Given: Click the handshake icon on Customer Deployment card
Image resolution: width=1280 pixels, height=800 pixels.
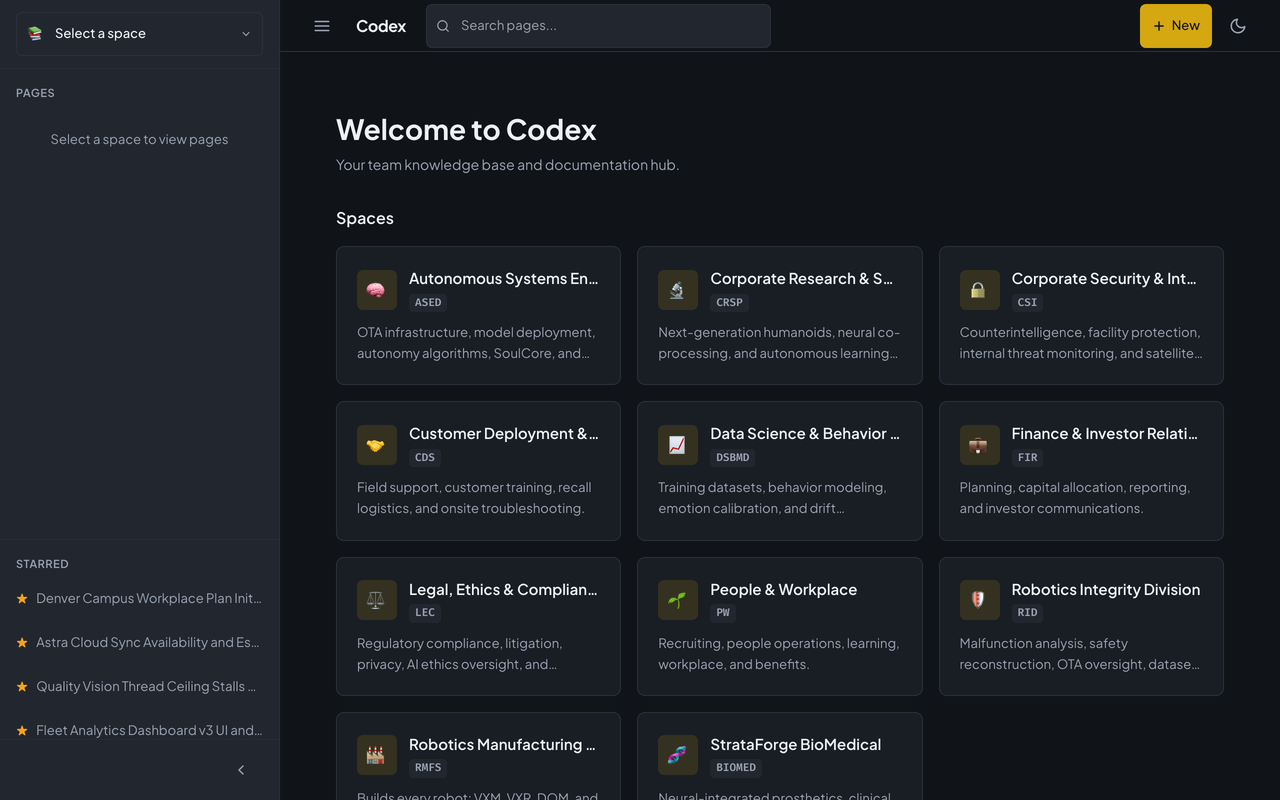Looking at the screenshot, I should pyautogui.click(x=376, y=445).
